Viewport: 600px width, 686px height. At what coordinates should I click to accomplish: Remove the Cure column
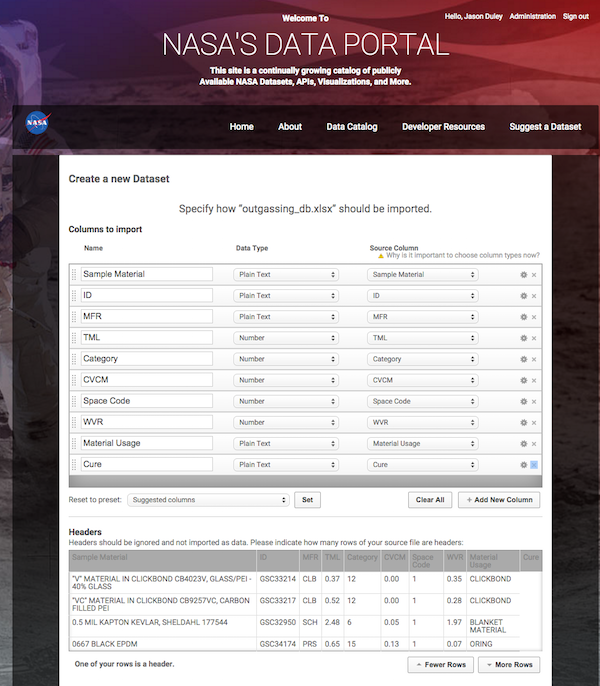click(x=534, y=465)
